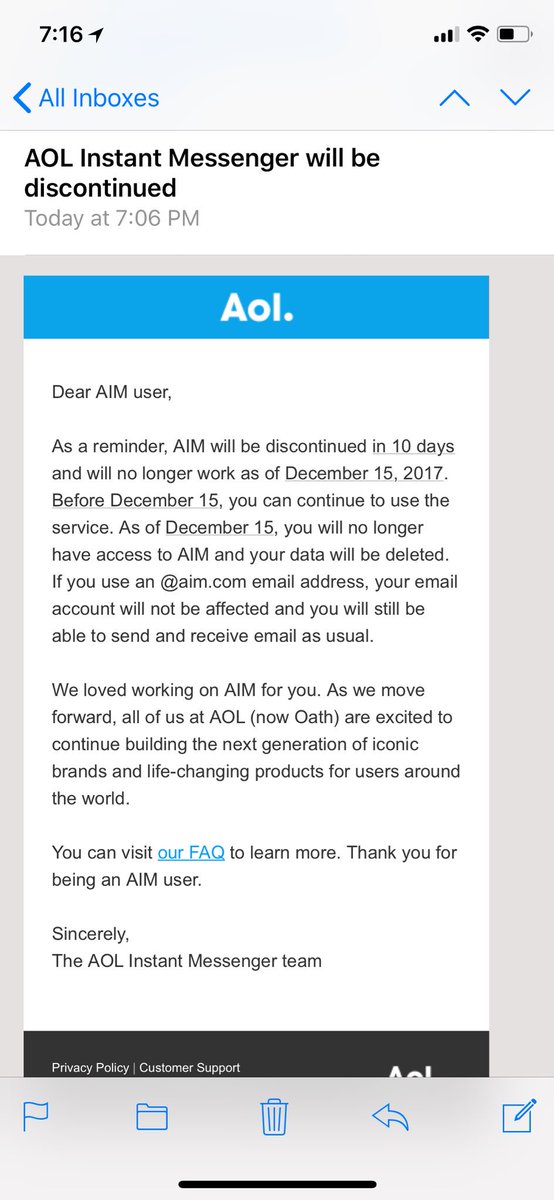554x1200 pixels.
Task: Tap the email subject heading
Action: [x=202, y=172]
